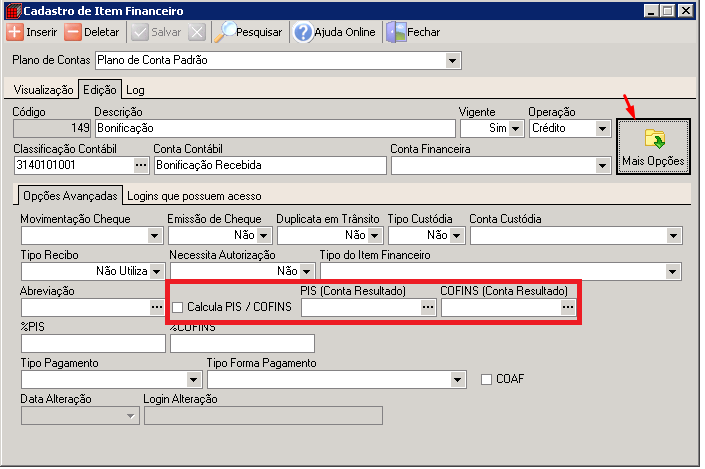Screen dimensions: 705x469
Task: Click the application icon in title bar
Action: click(x=14, y=11)
